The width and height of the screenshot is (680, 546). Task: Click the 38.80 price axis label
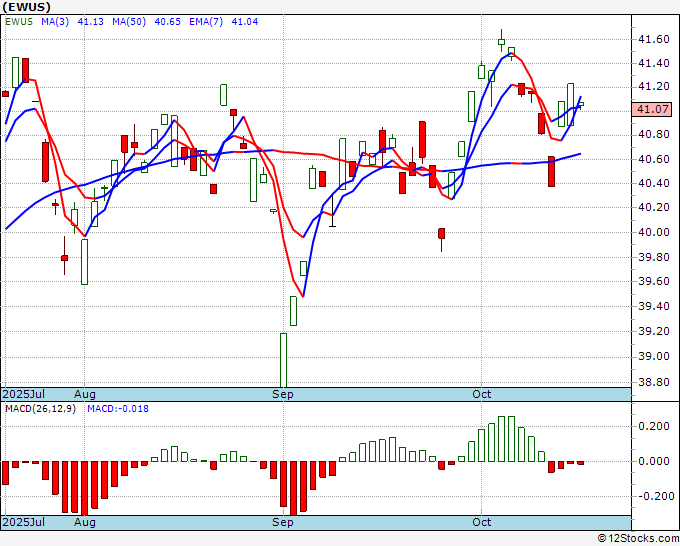(654, 382)
